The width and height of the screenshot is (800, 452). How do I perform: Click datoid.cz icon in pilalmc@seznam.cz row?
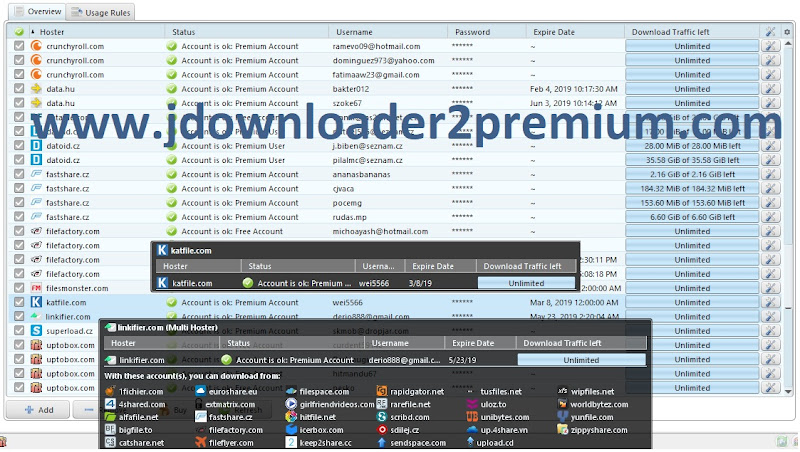point(36,160)
